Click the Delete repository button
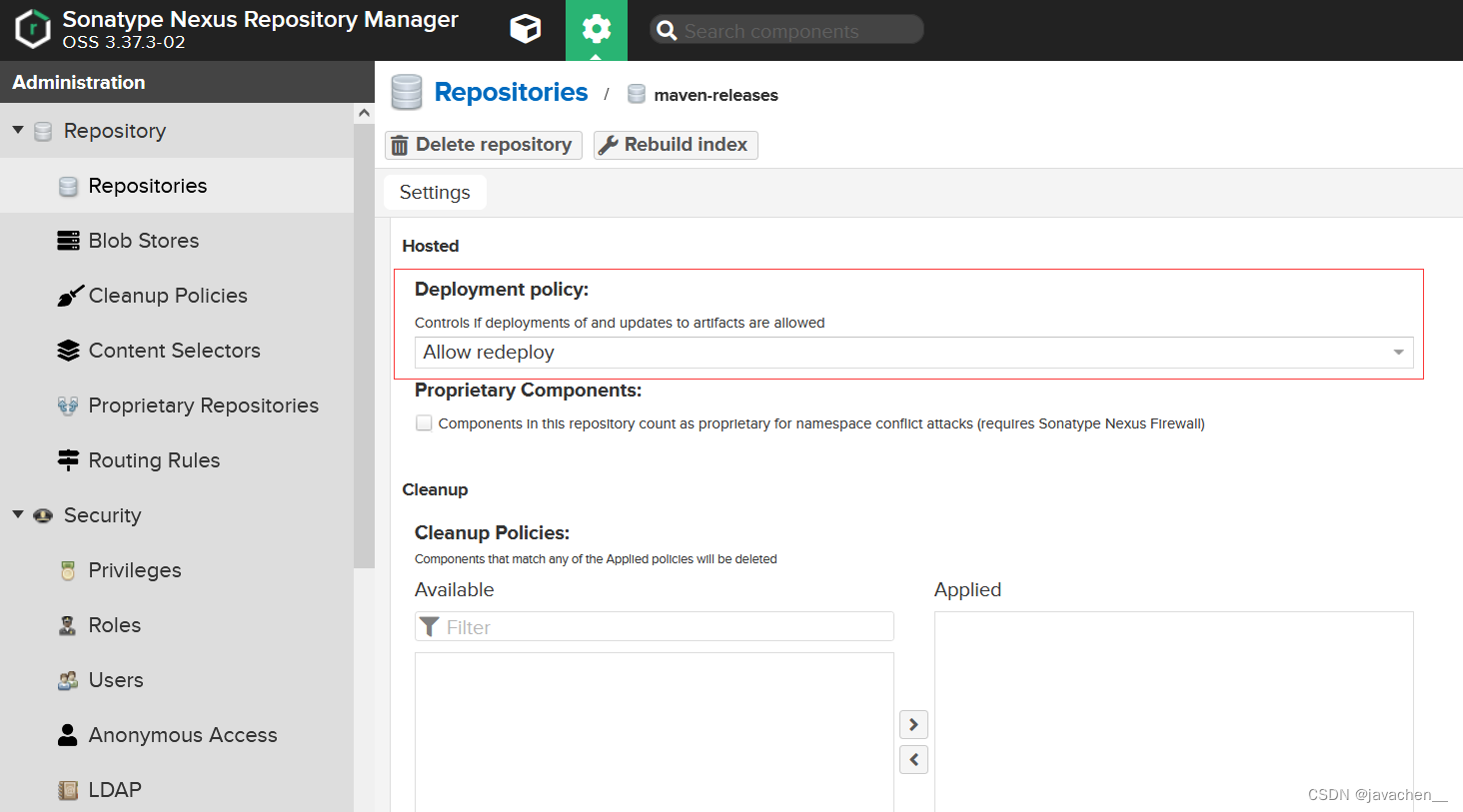 (484, 145)
